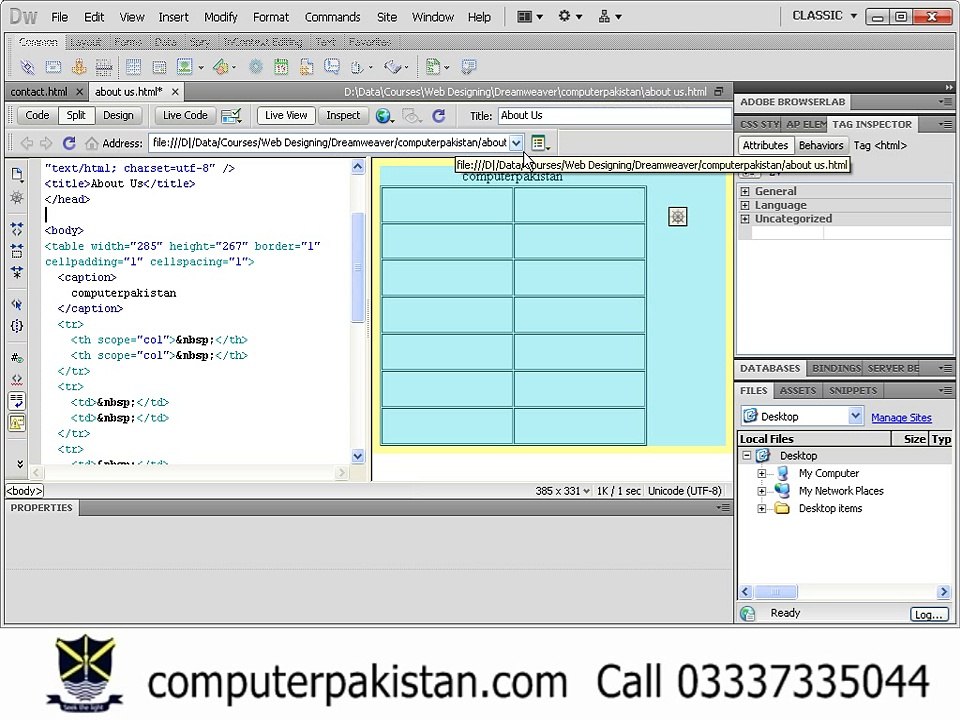Open the Layout tab of the Insert bar
This screenshot has width=960, height=720.
pyautogui.click(x=86, y=42)
